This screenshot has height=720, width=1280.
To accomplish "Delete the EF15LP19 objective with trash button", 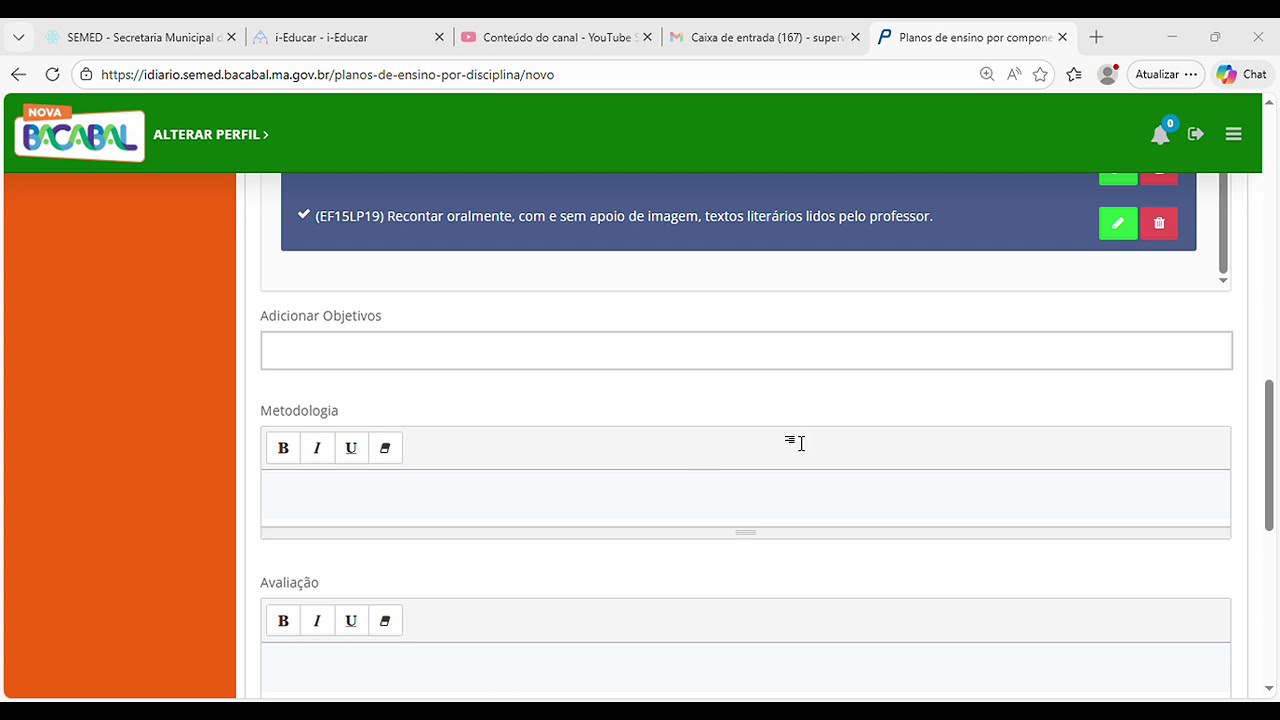I will [1159, 223].
